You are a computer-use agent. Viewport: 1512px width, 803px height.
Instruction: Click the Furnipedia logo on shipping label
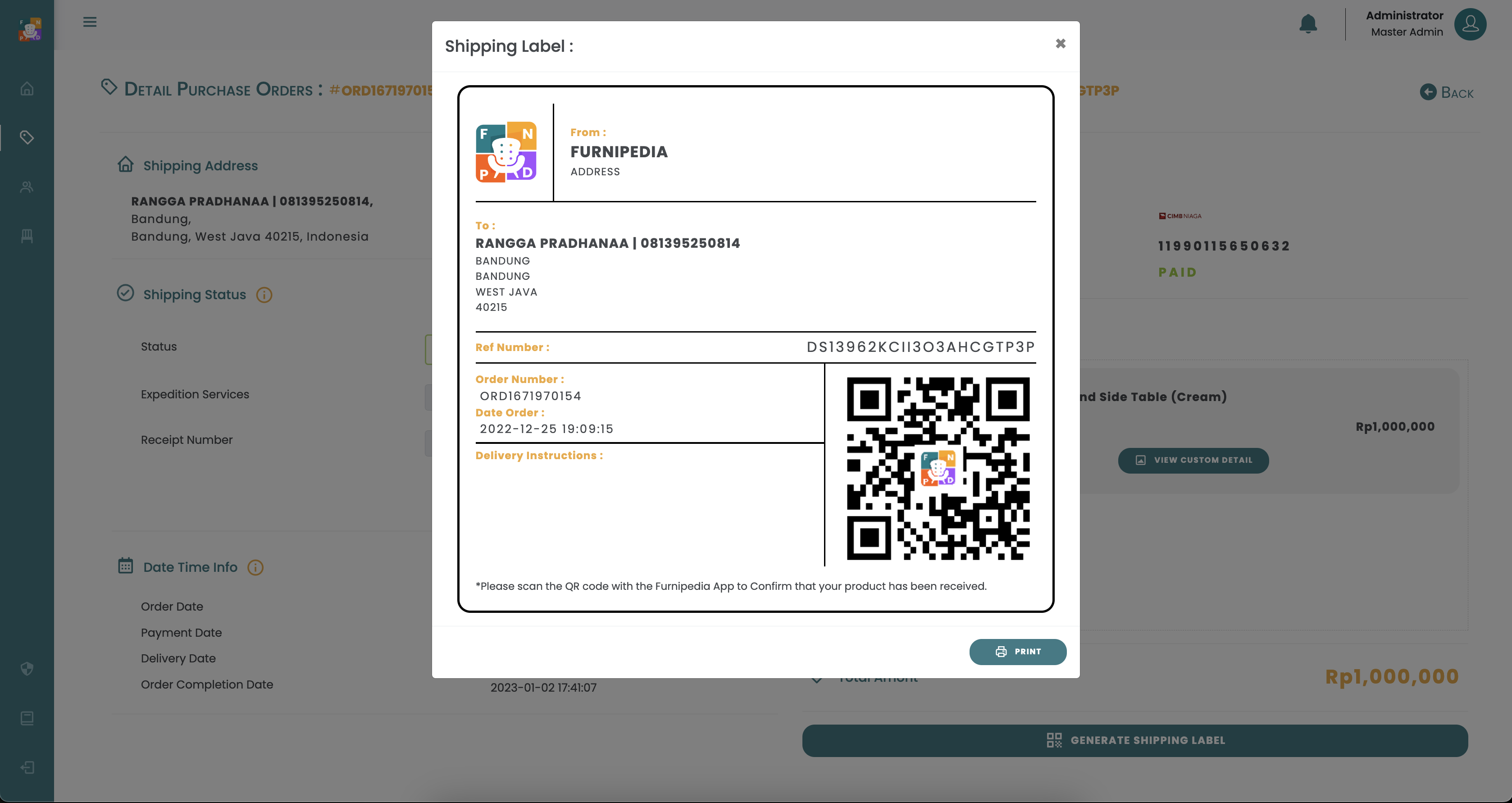pyautogui.click(x=506, y=152)
